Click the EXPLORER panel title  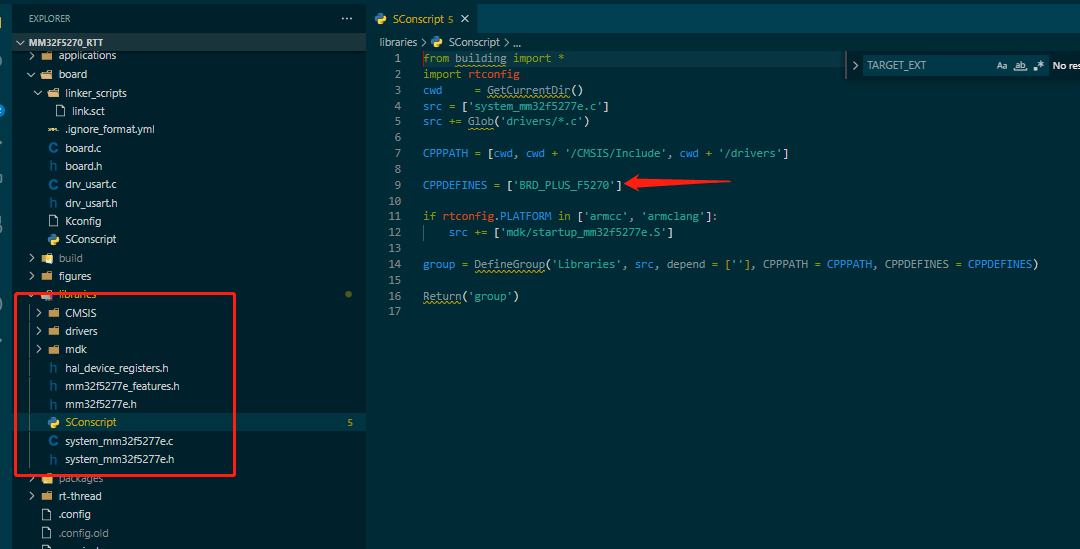[x=50, y=19]
